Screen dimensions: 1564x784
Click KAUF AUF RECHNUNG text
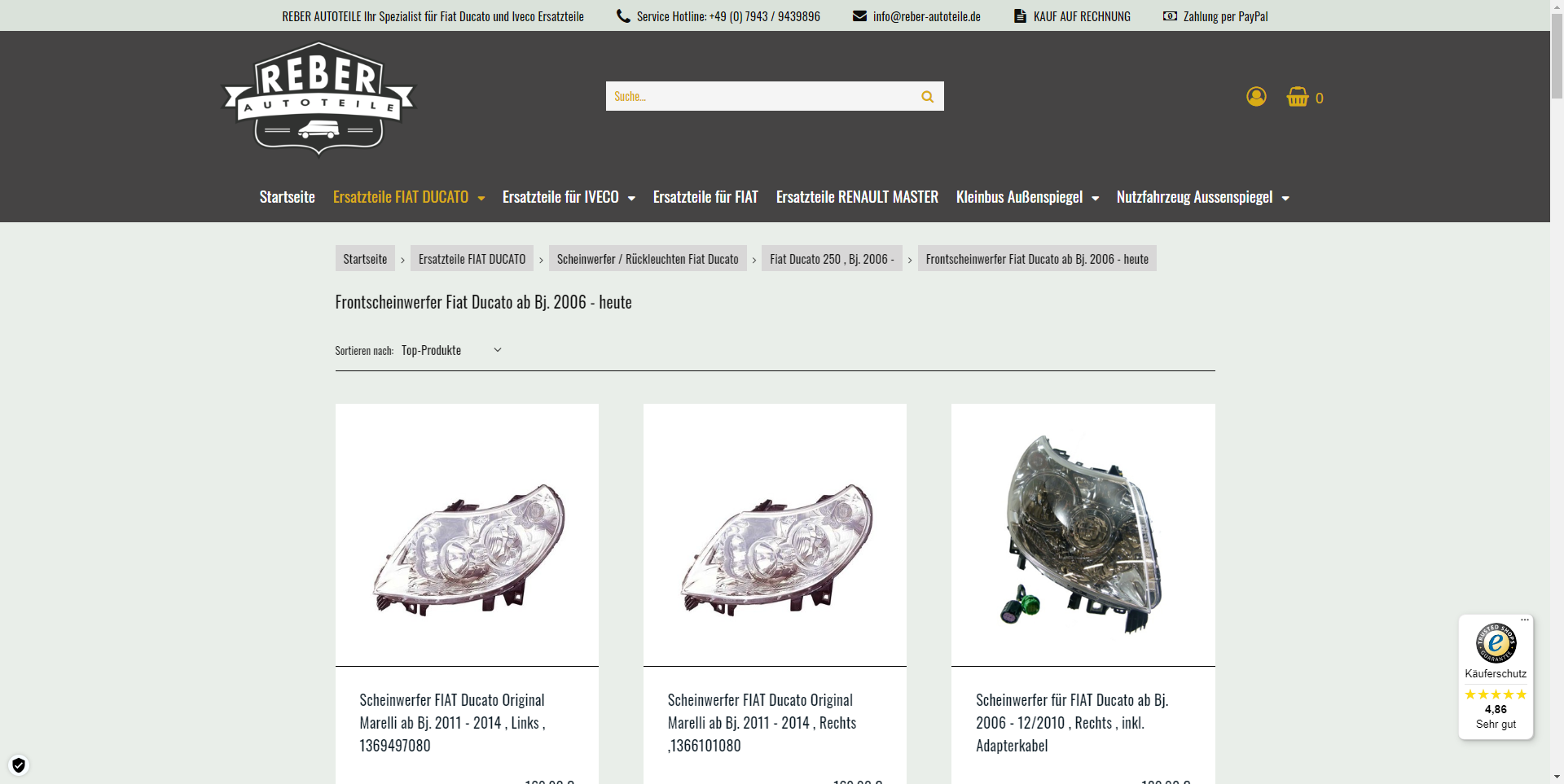tap(1082, 16)
